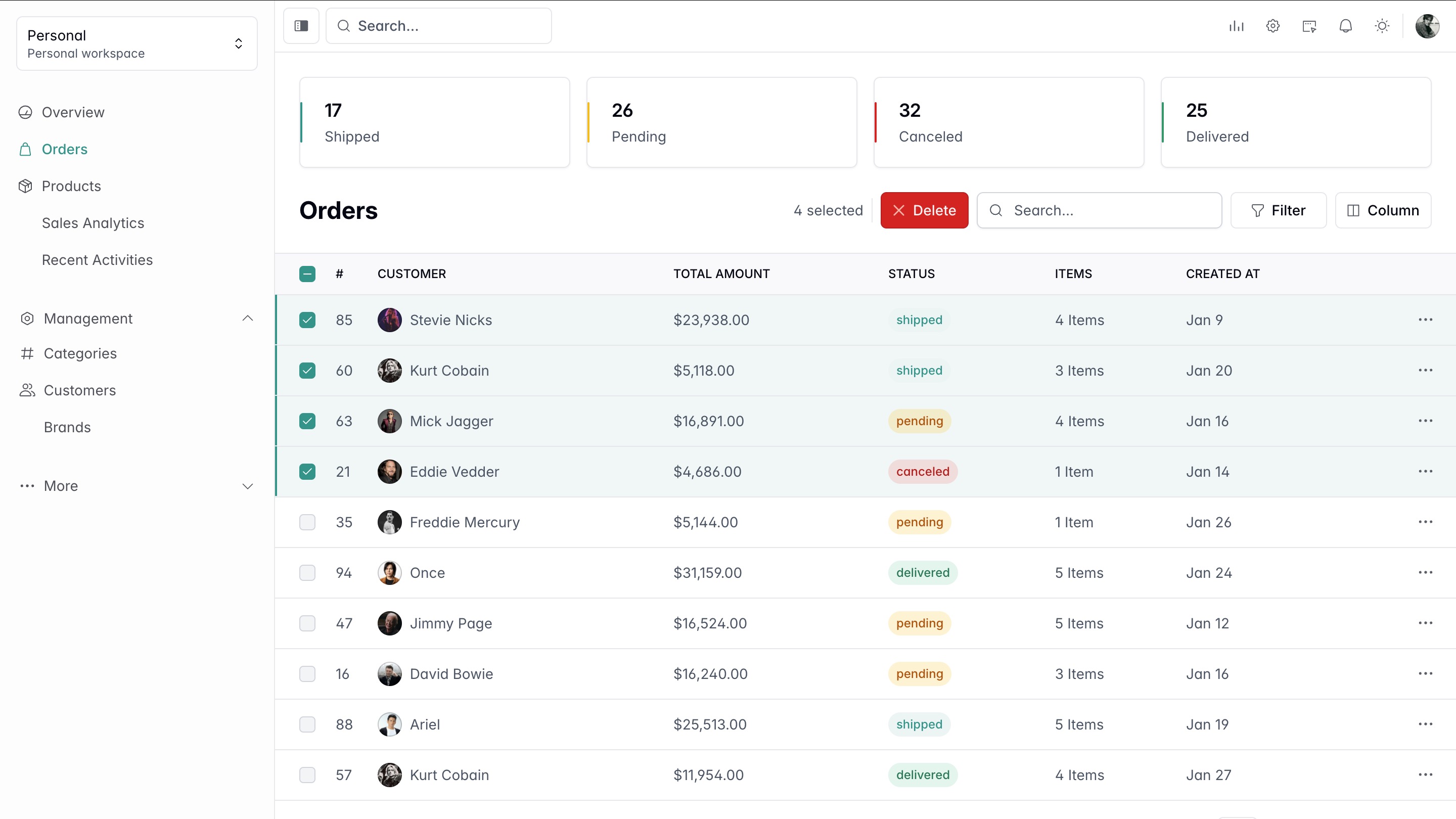This screenshot has height=819, width=1456.
Task: Open the bar chart analytics icon
Action: coord(1236,26)
